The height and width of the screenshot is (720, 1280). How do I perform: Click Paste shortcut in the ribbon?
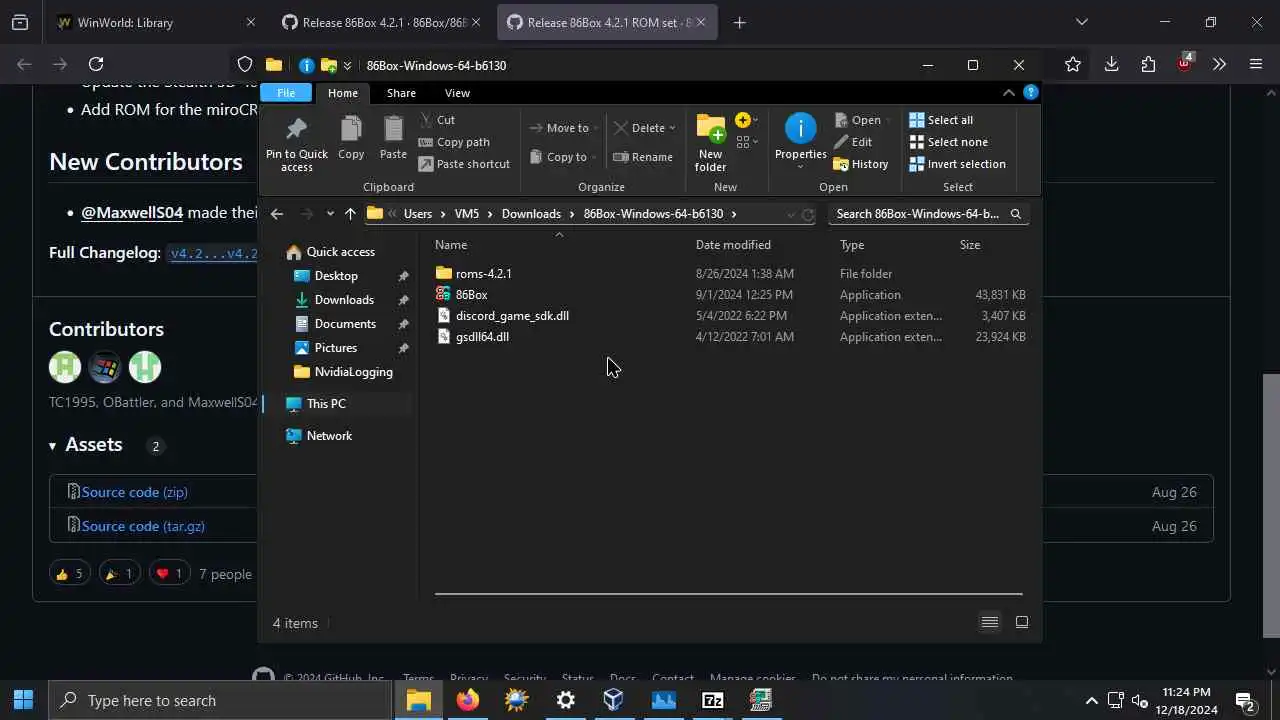464,164
